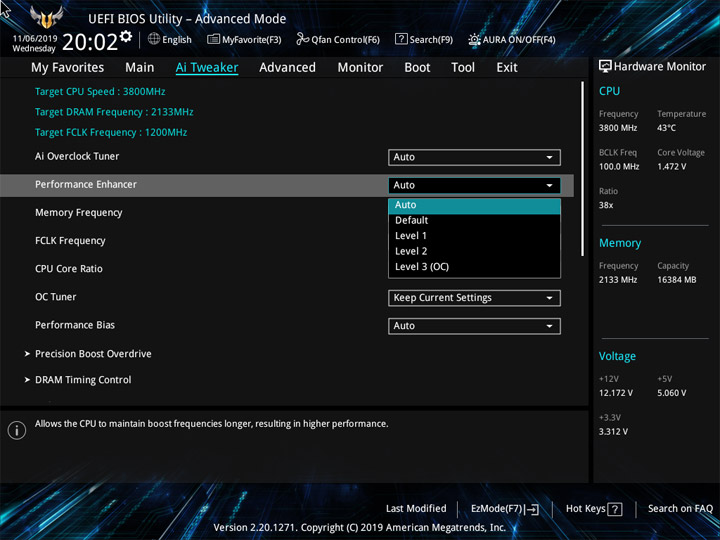This screenshot has height=540, width=720.
Task: Open the Performance Bias dropdown
Action: coord(474,326)
